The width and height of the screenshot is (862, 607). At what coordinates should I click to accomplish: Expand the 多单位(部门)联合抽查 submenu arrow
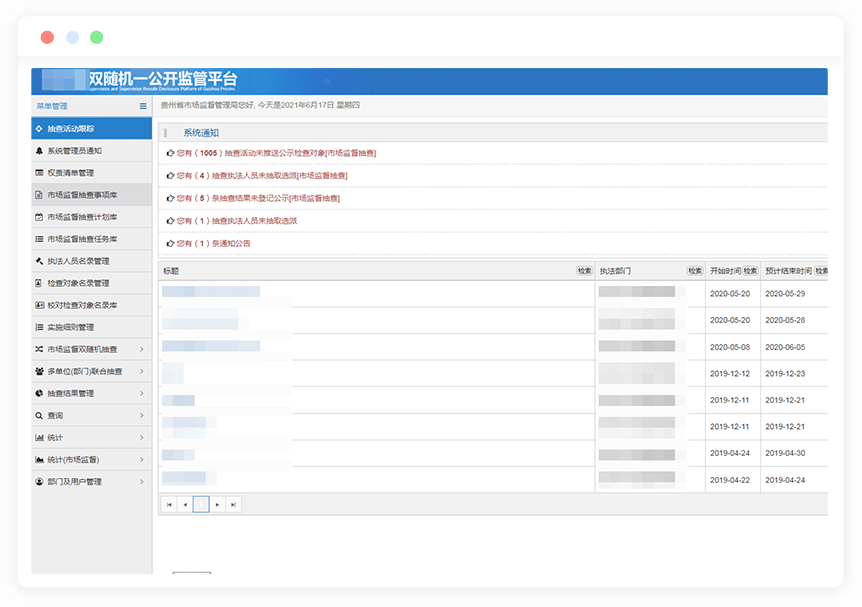coord(142,371)
